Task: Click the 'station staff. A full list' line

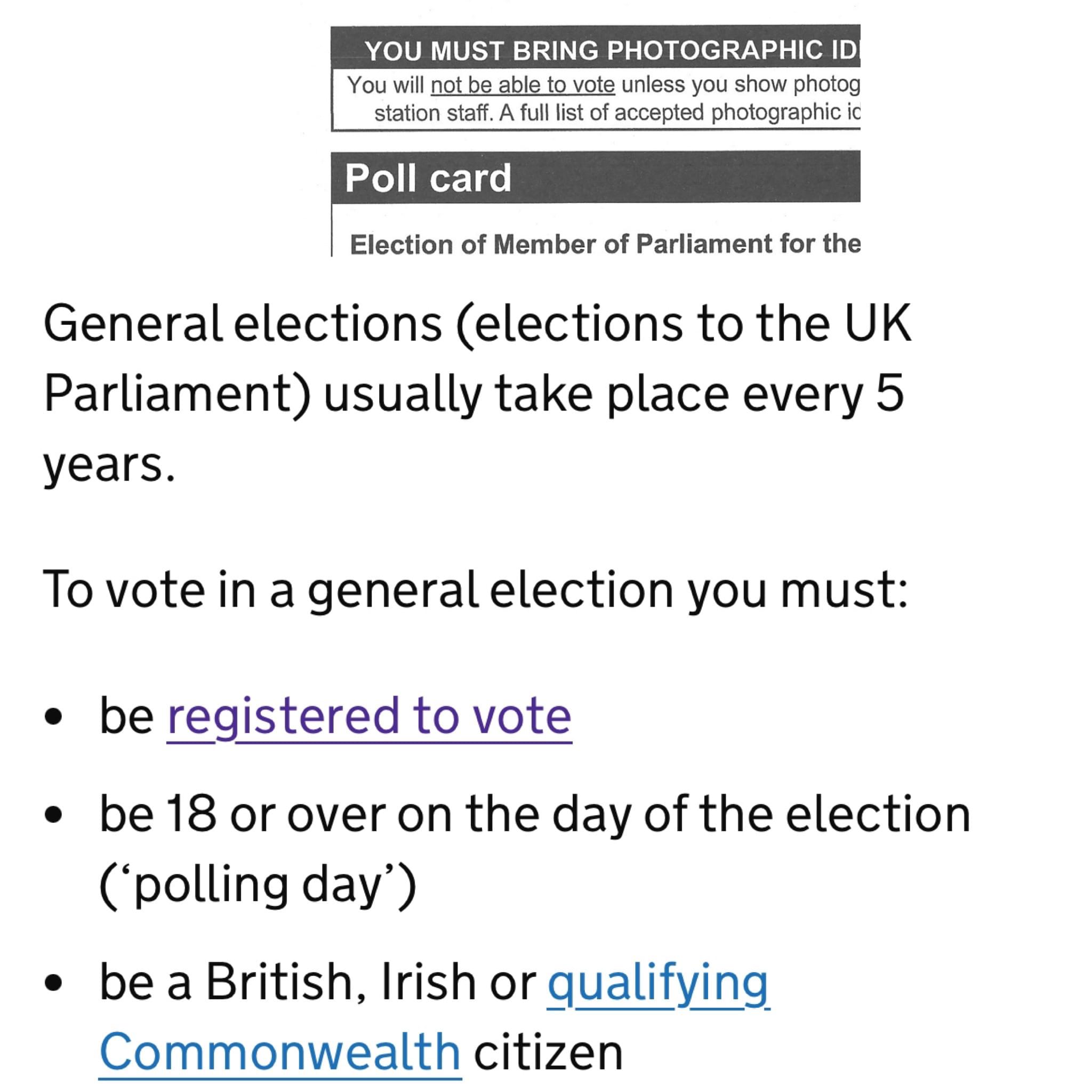Action: (x=617, y=113)
